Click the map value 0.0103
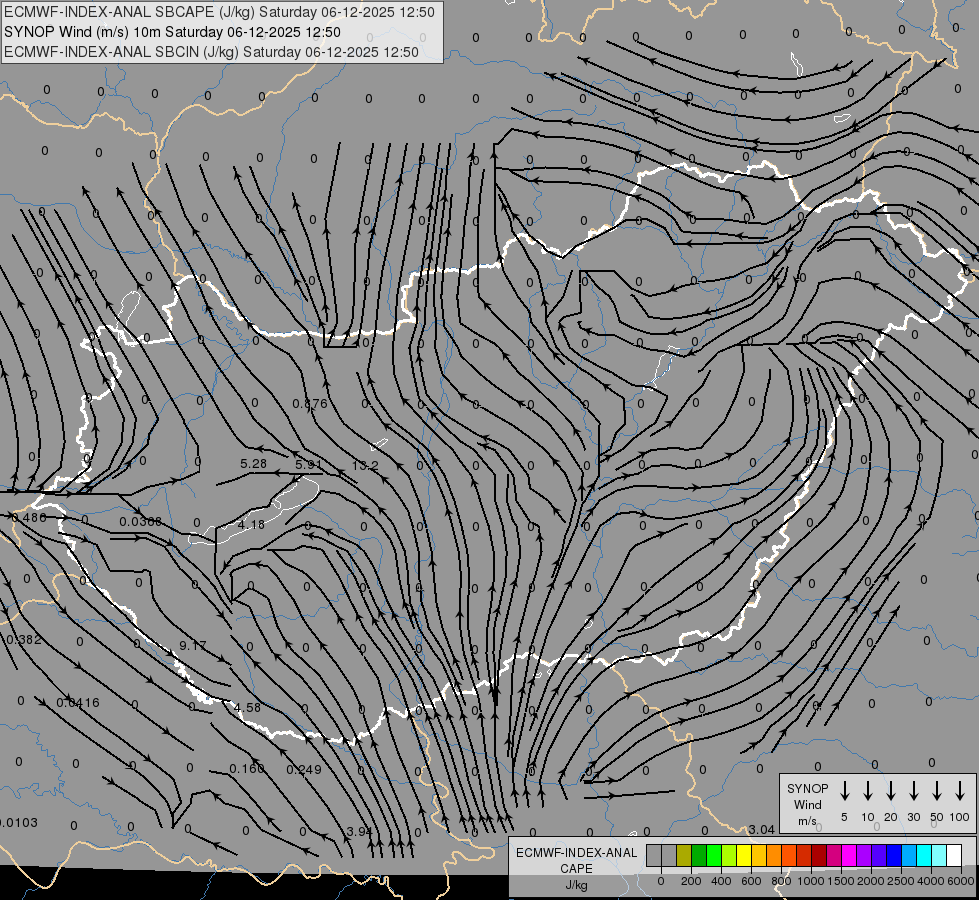979x900 pixels. [19, 823]
